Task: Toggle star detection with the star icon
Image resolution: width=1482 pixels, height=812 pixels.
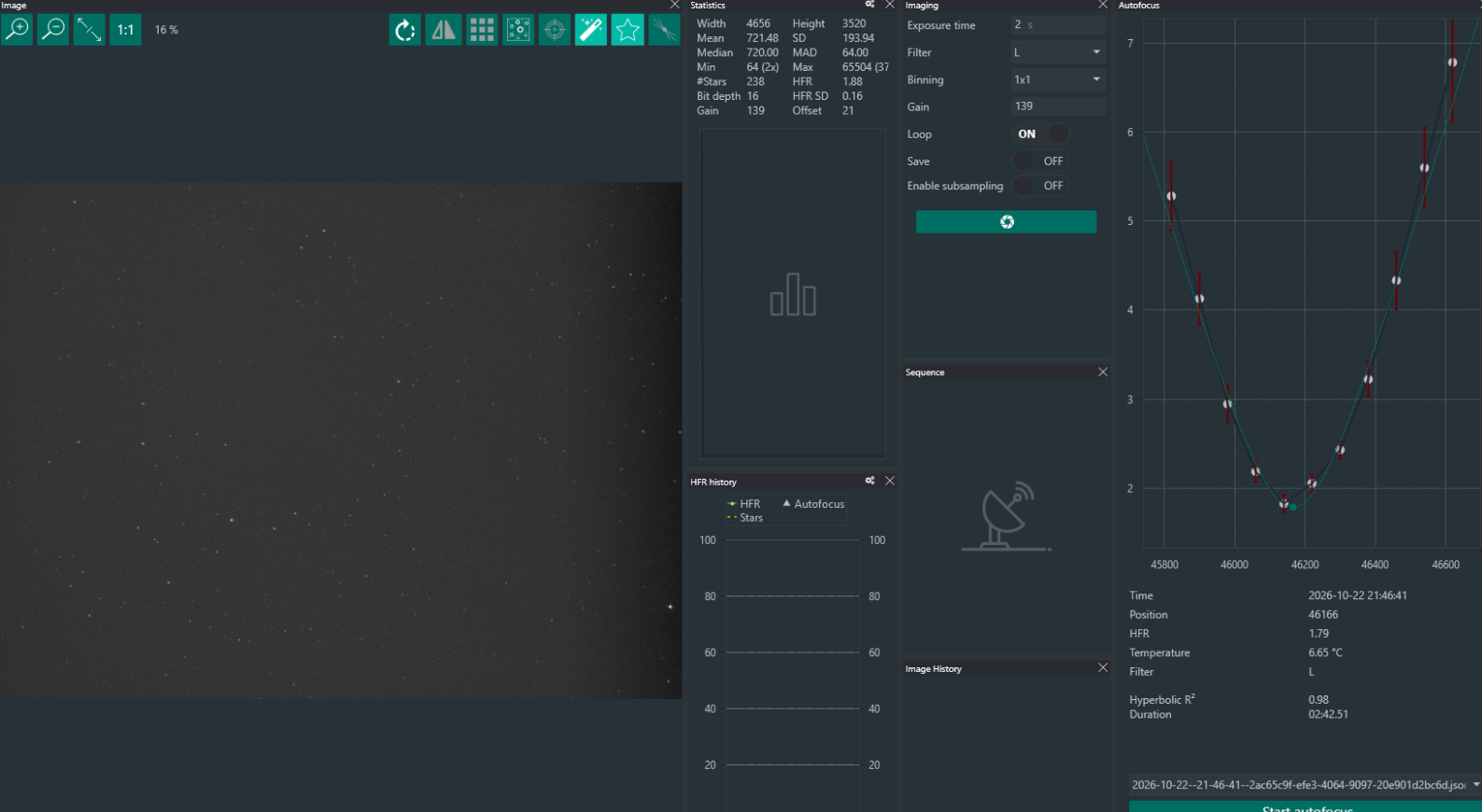Action: coord(628,30)
